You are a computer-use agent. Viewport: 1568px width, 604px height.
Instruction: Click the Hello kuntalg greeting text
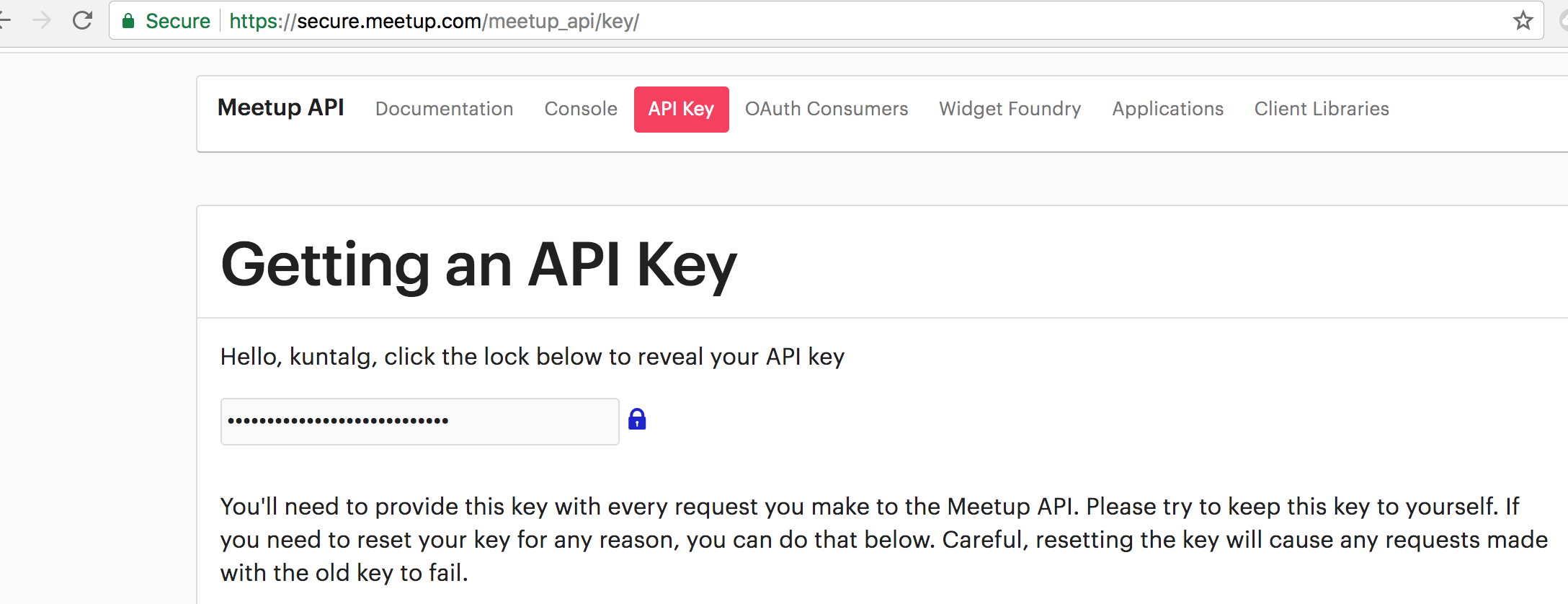tap(532, 357)
